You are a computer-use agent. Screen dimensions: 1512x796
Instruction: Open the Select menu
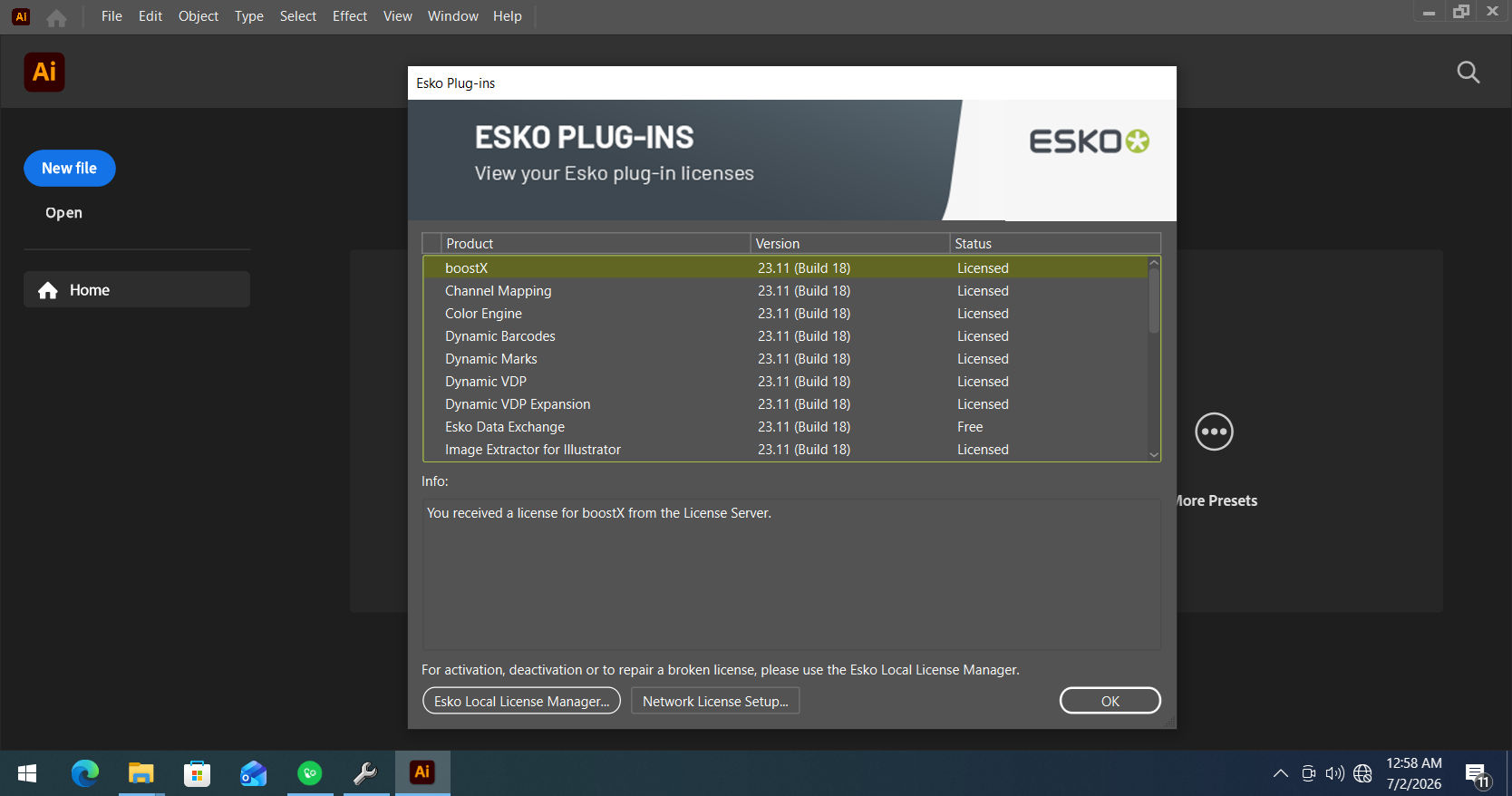click(298, 16)
